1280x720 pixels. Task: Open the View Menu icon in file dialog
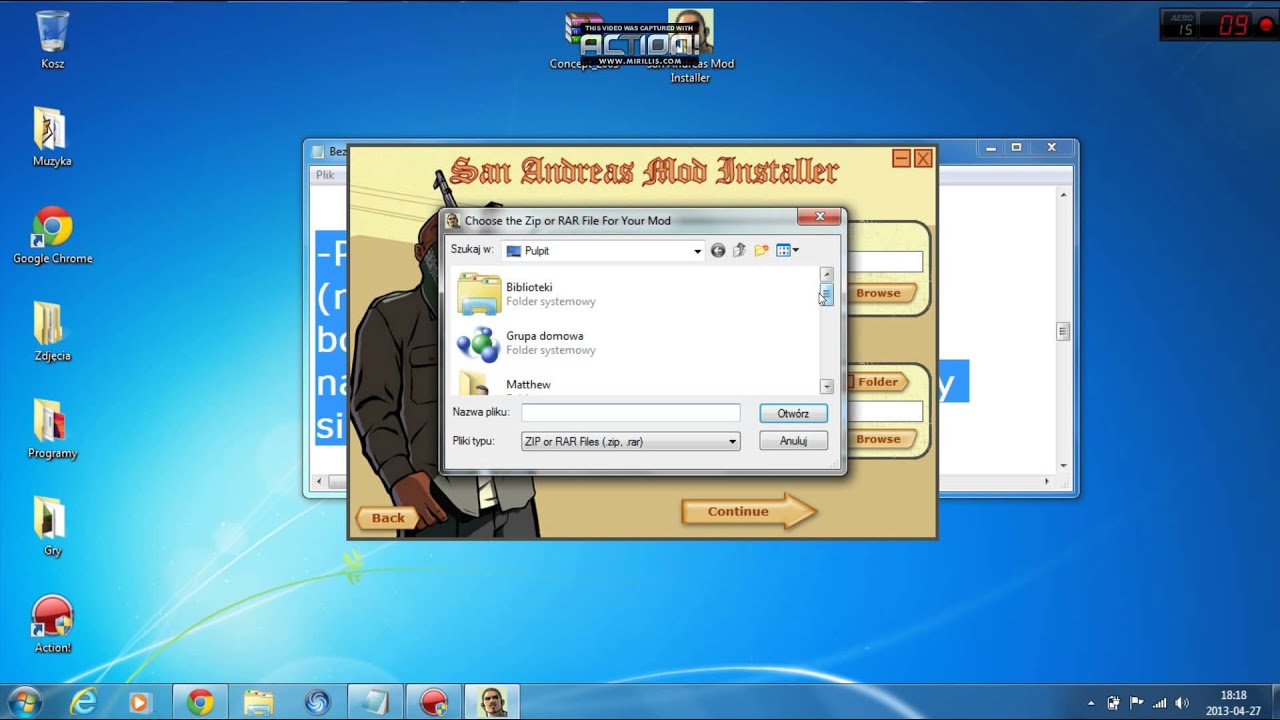pyautogui.click(x=787, y=251)
